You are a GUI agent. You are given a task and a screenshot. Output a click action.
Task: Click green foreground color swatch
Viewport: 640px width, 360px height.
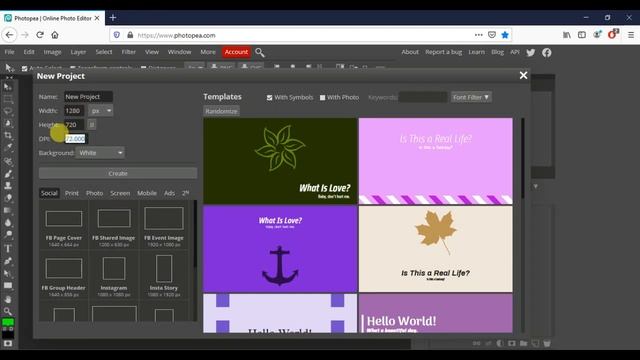[x=8, y=322]
